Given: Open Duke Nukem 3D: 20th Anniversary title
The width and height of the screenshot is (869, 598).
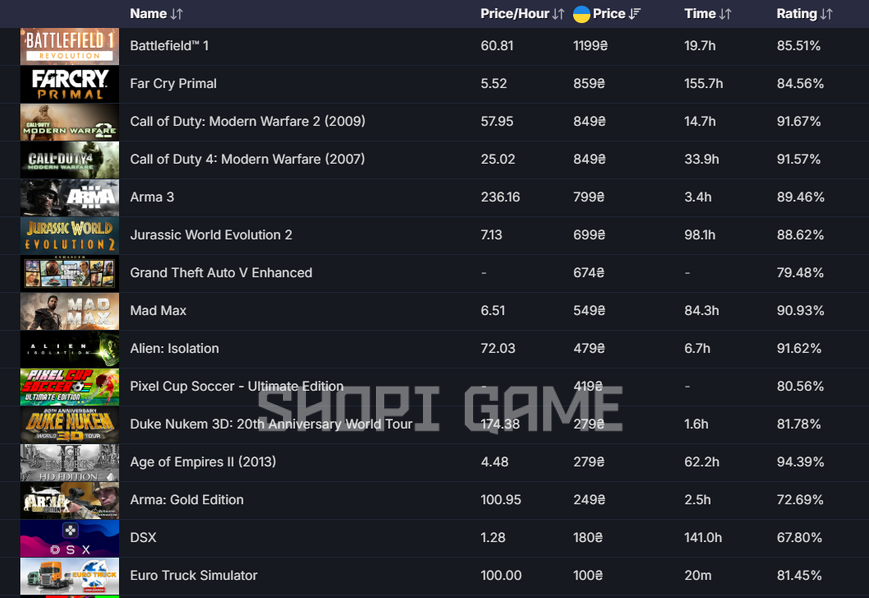Looking at the screenshot, I should click(272, 425).
